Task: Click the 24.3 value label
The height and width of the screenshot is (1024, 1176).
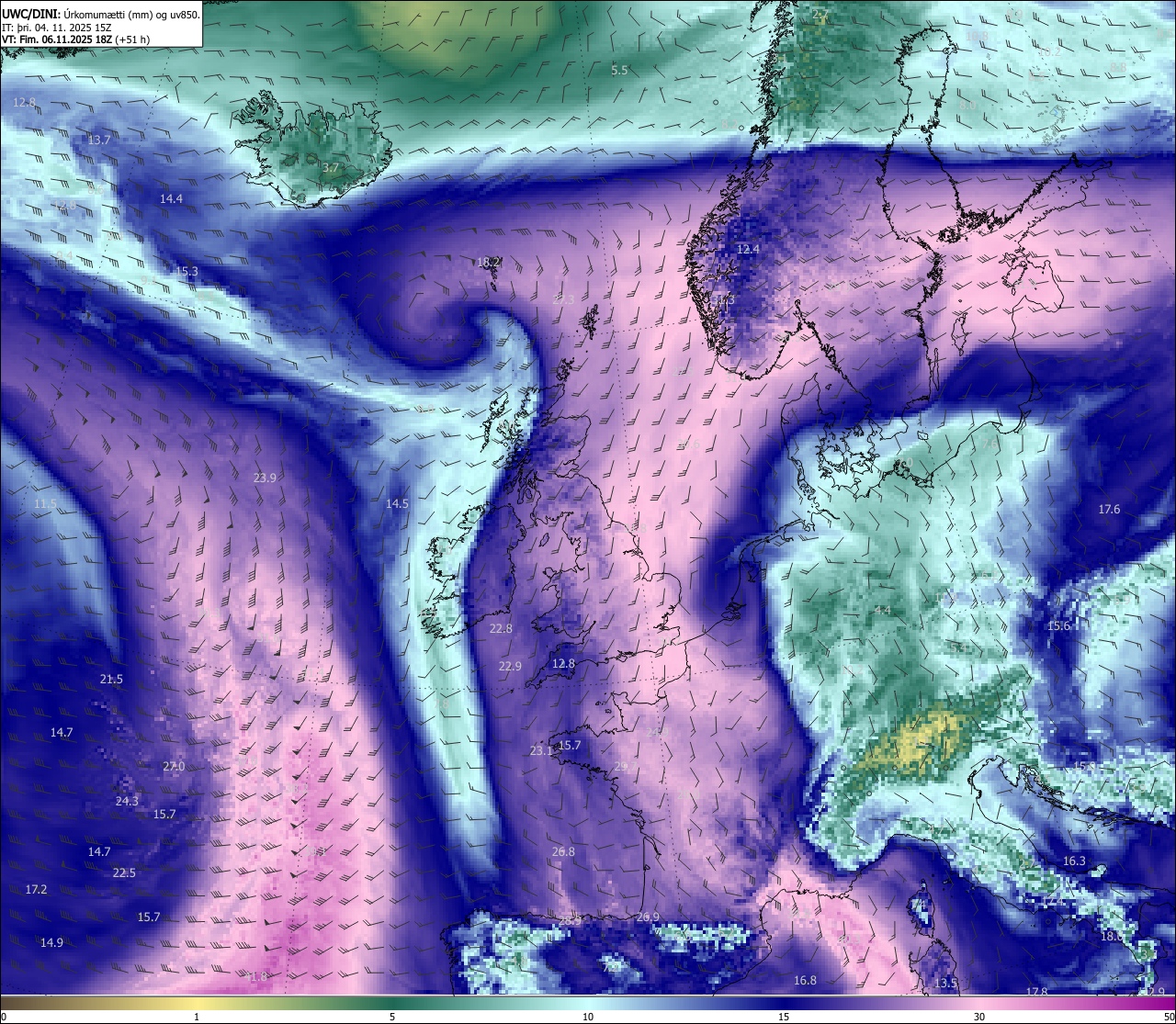Action: pyautogui.click(x=127, y=801)
